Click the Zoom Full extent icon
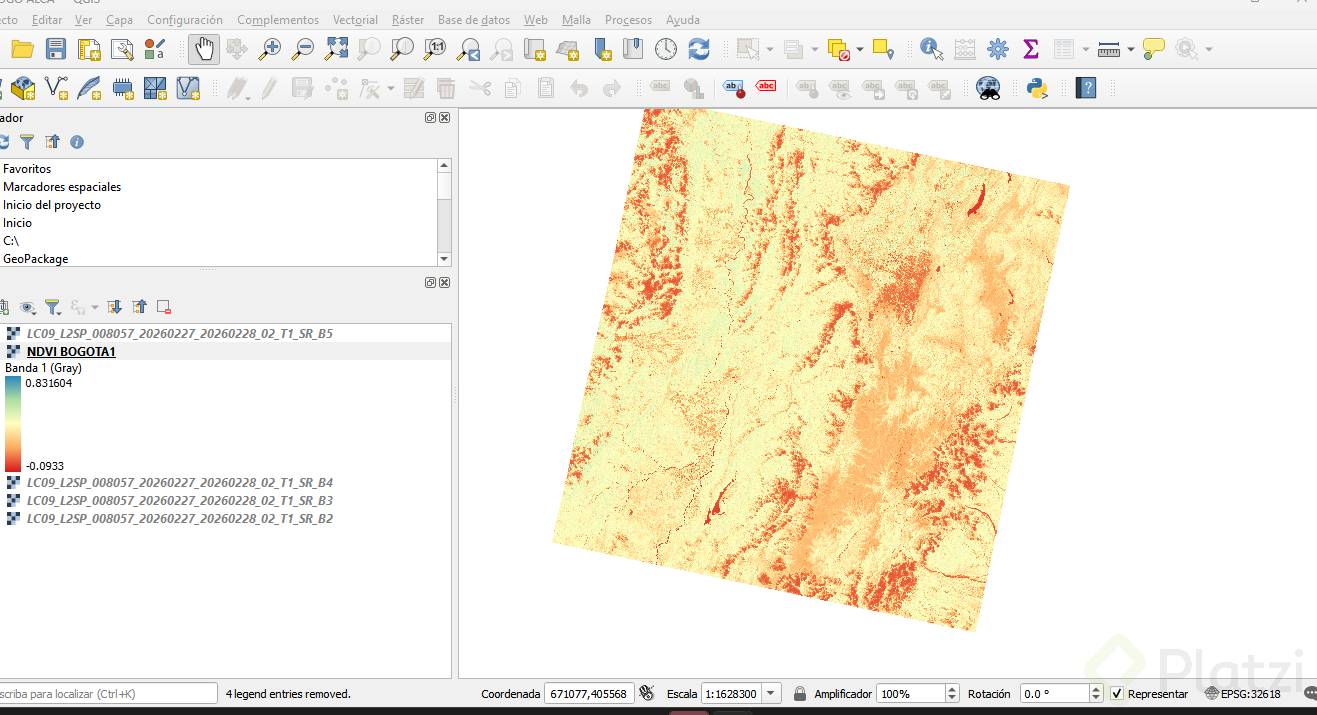 (x=336, y=48)
